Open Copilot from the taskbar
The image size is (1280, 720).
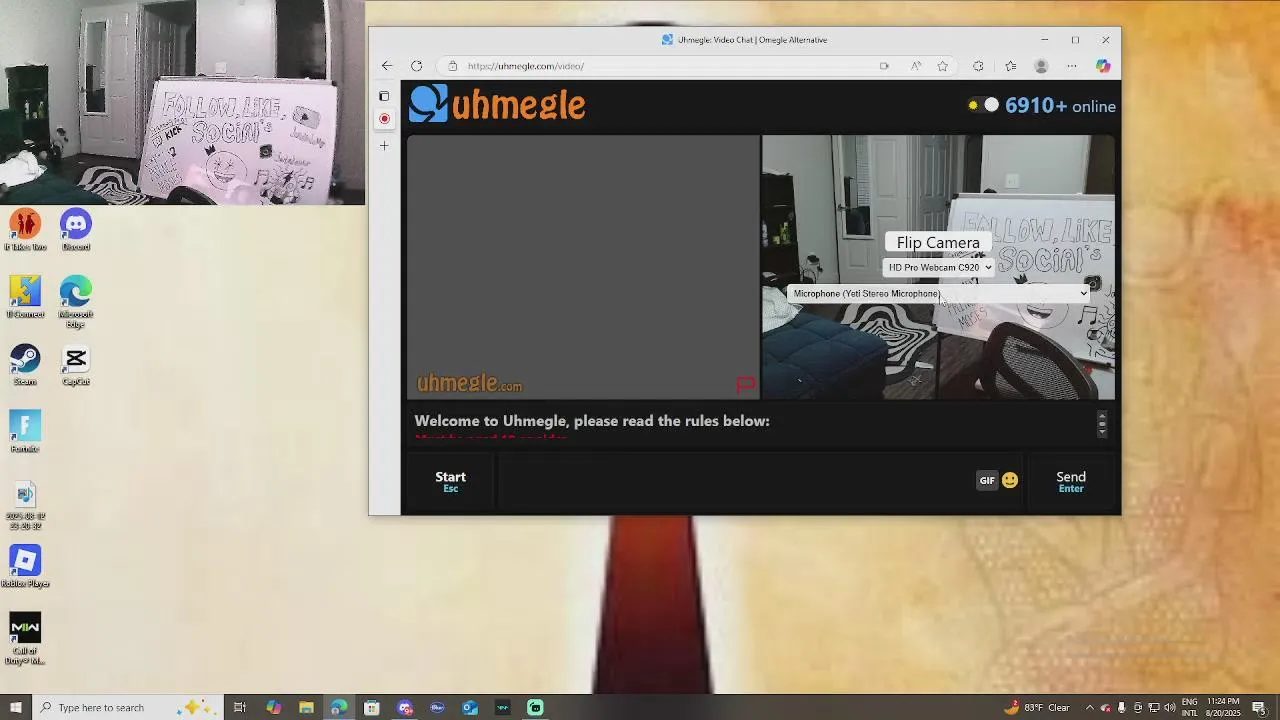[273, 707]
